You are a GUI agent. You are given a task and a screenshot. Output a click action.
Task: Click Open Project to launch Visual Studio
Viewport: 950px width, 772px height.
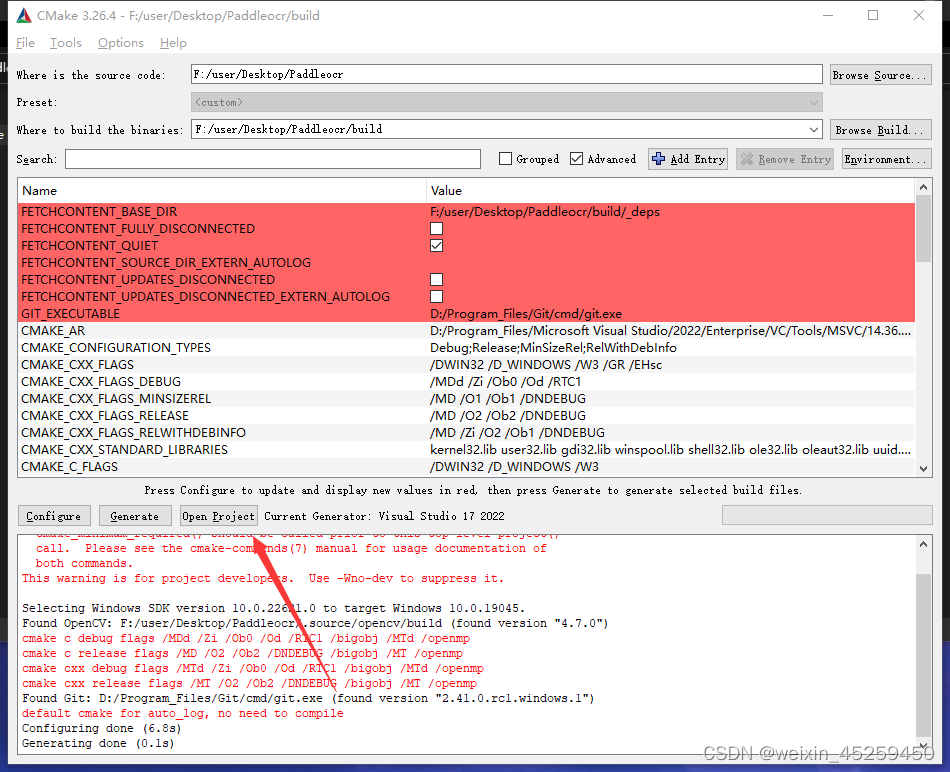click(x=218, y=515)
